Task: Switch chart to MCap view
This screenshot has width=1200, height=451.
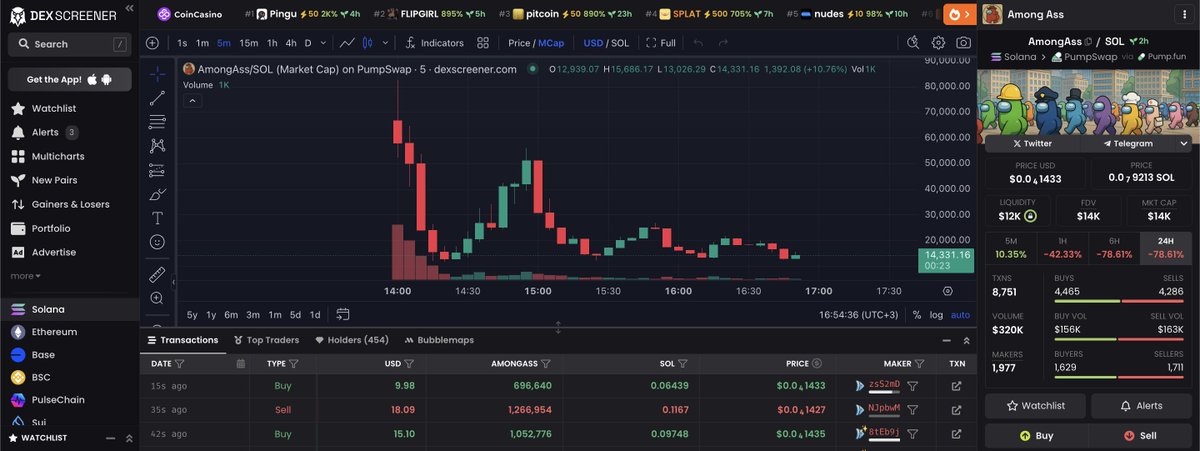Action: (551, 43)
